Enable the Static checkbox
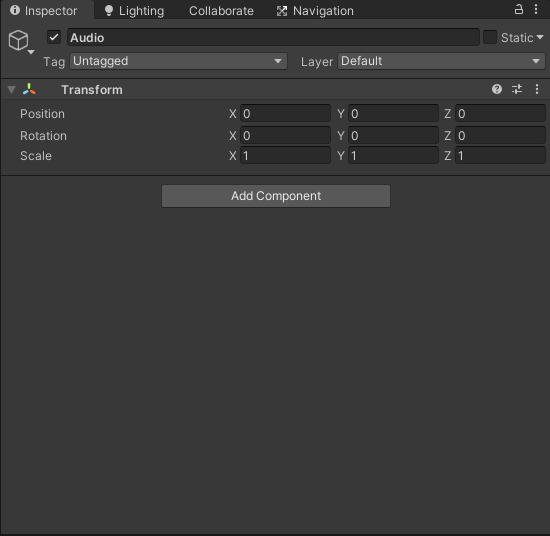550x536 pixels. click(x=490, y=37)
